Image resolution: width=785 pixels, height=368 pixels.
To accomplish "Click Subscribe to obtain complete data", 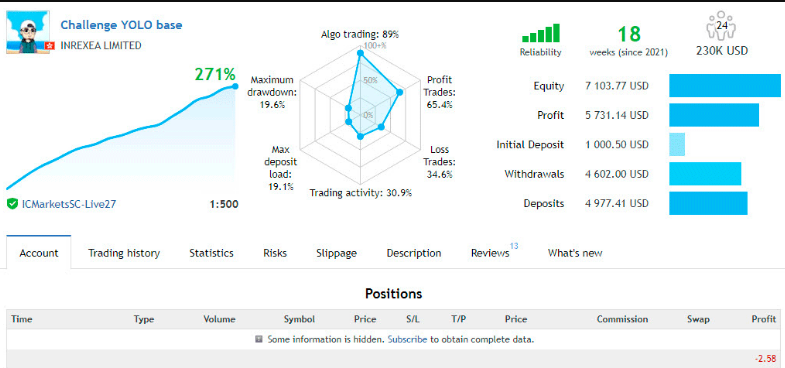I will (408, 339).
